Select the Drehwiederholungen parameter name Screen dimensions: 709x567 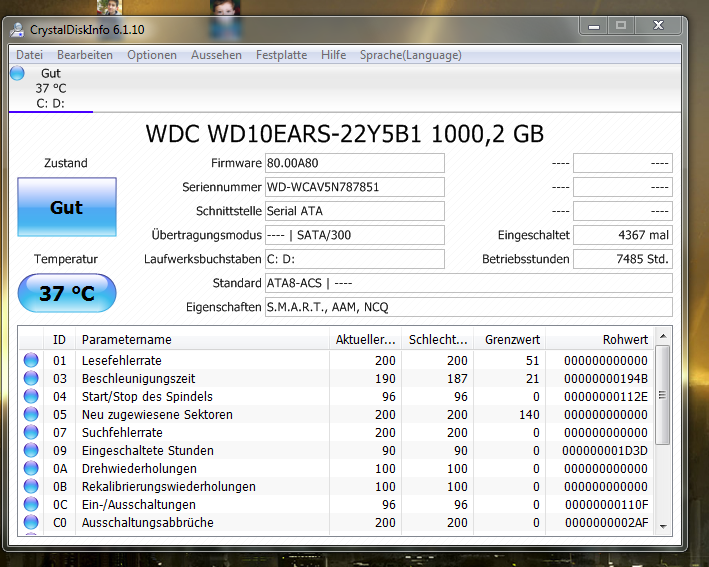(139, 469)
